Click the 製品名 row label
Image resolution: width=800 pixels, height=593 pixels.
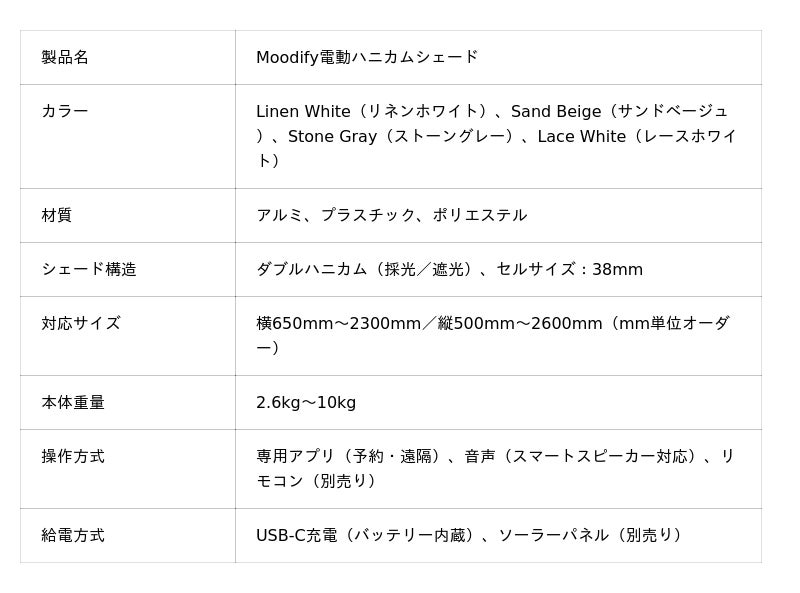pos(65,57)
